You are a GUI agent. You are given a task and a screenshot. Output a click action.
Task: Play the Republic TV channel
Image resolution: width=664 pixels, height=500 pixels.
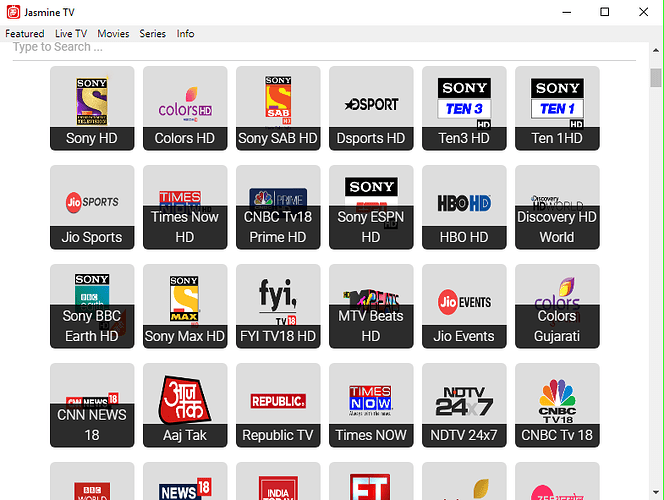click(278, 406)
